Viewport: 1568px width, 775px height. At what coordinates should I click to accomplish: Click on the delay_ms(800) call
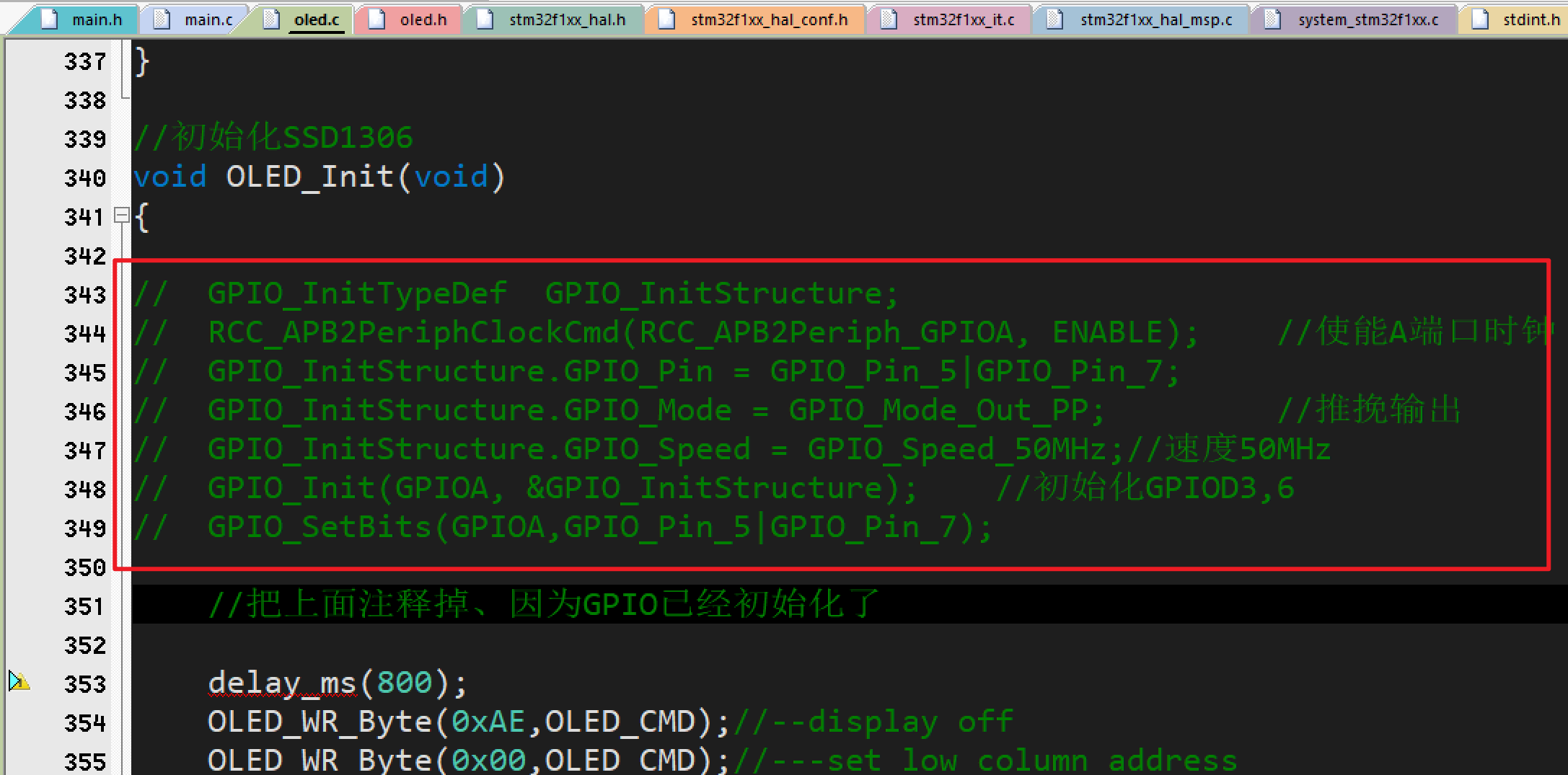coord(338,683)
